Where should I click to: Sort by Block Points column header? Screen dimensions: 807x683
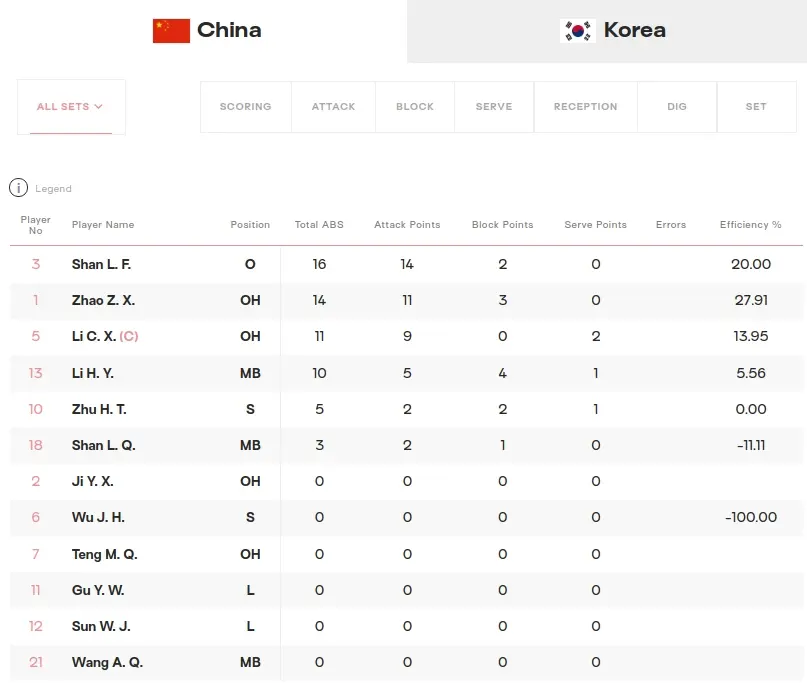[x=502, y=224]
